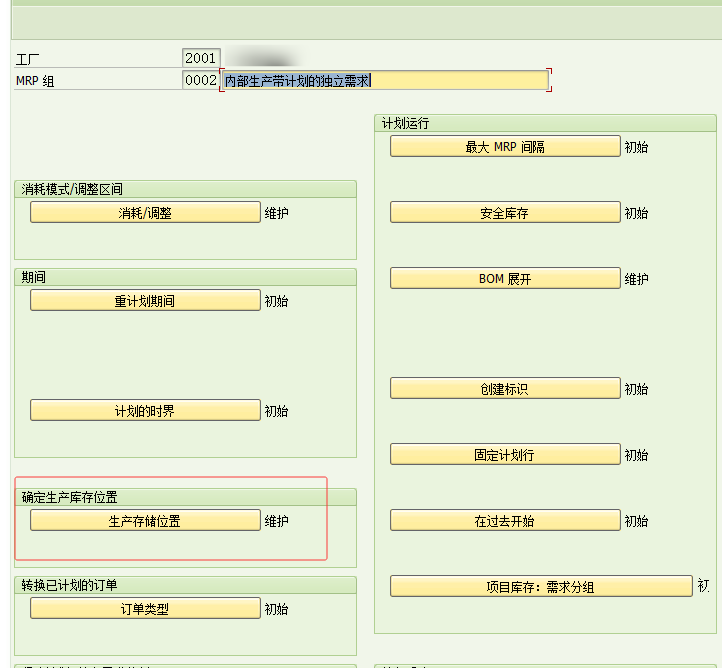This screenshot has width=722, height=668.
Task: Click 项目库存: 需求分组 button
Action: click(x=540, y=587)
